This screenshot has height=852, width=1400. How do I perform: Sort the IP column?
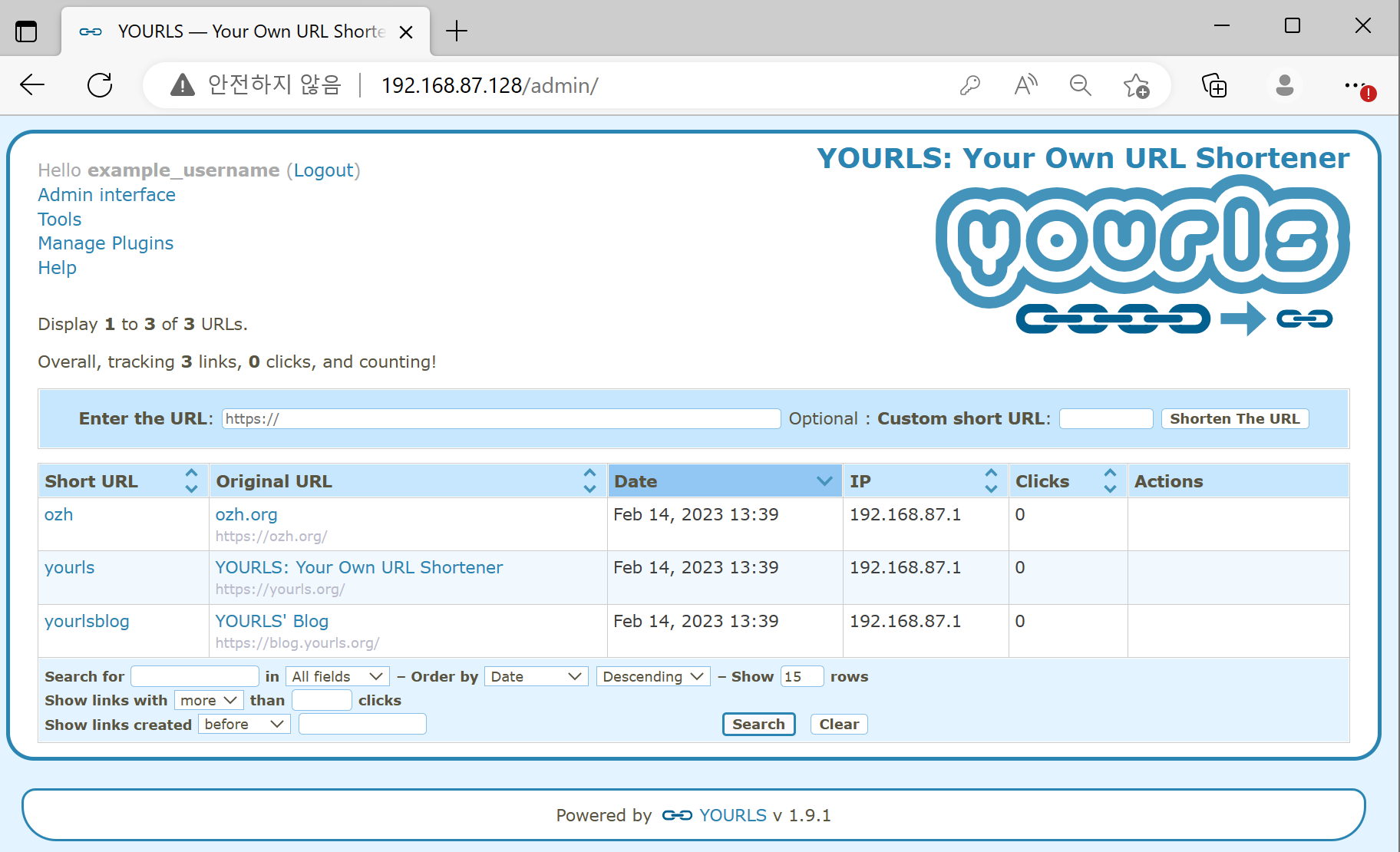pos(991,480)
